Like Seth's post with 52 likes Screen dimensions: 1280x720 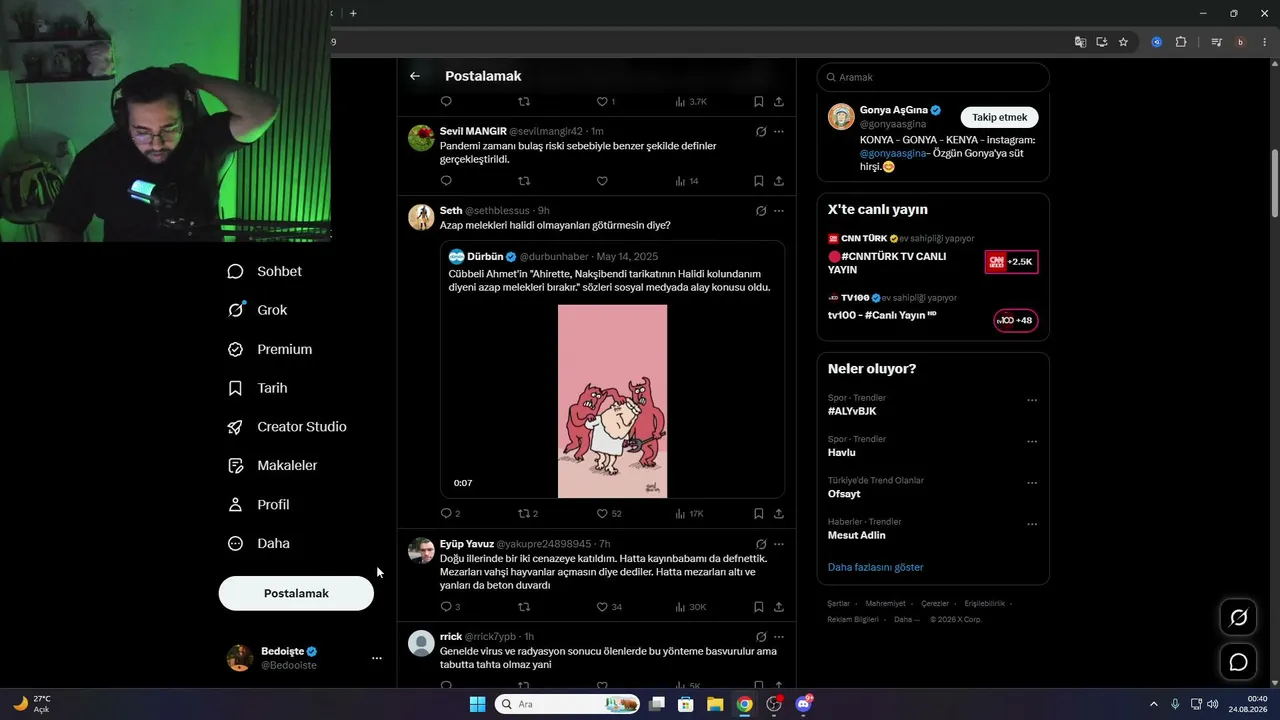pyautogui.click(x=609, y=513)
